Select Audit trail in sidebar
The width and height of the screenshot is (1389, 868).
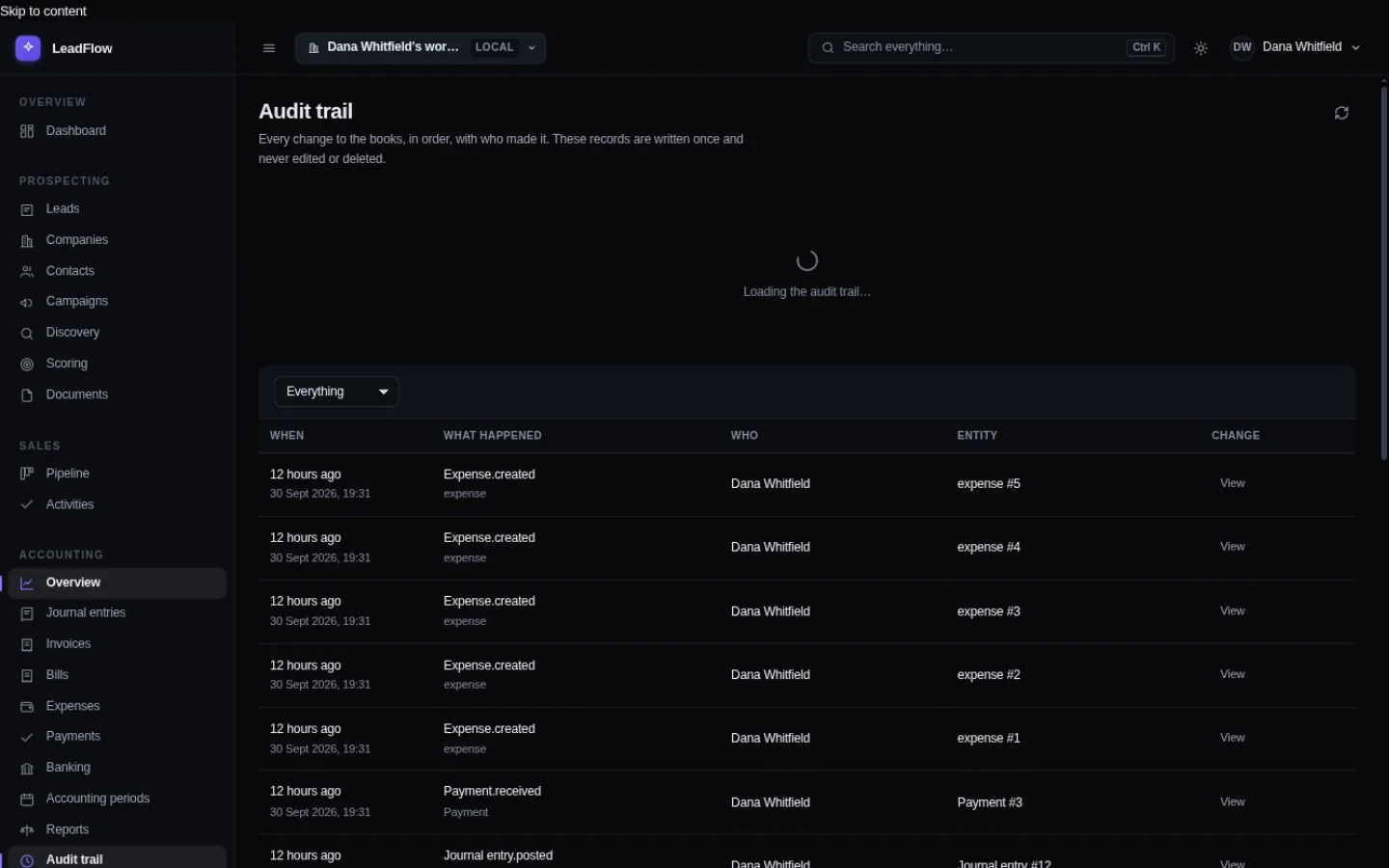coord(118,858)
